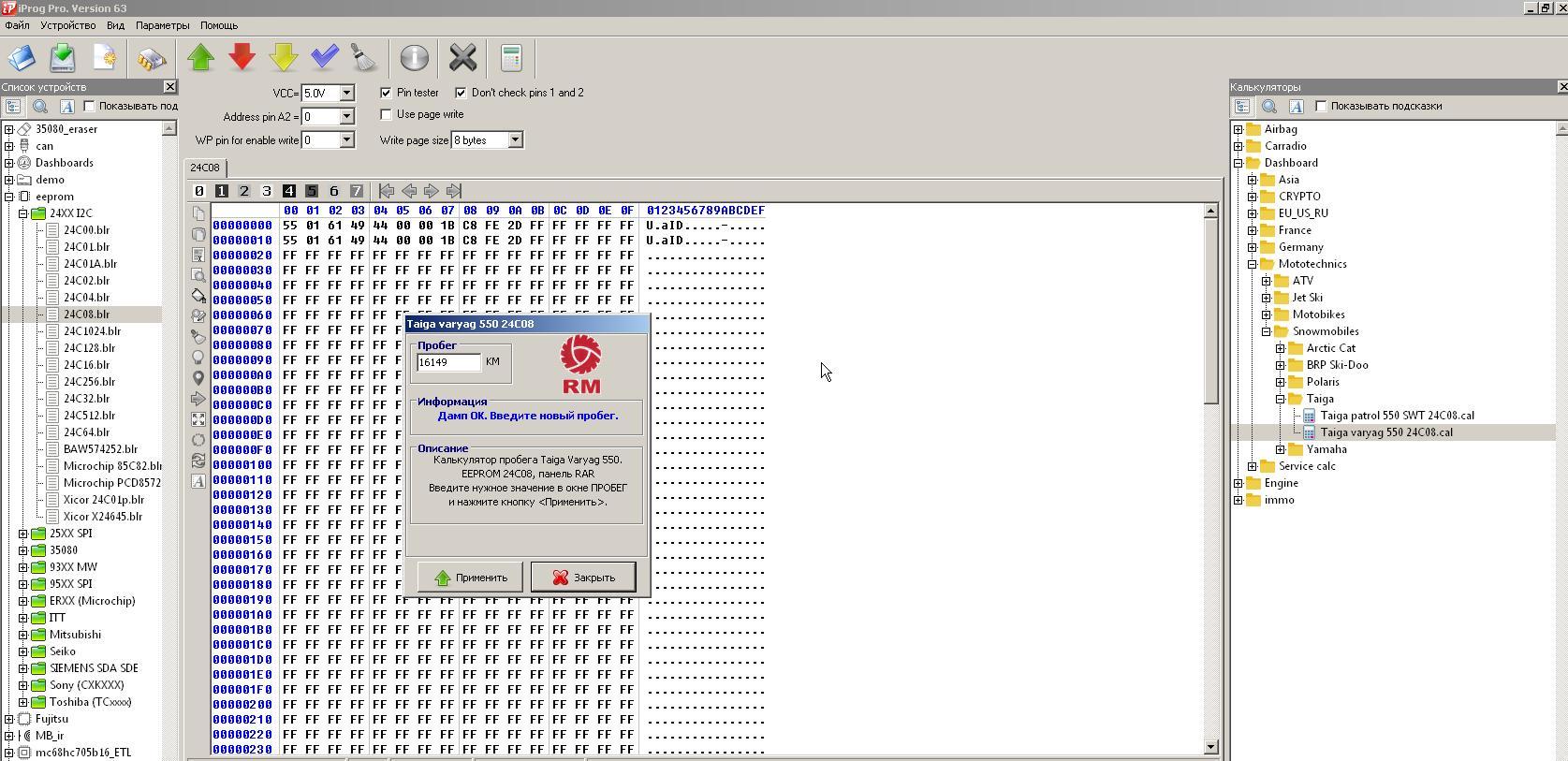This screenshot has width=1568, height=761.
Task: Select 24C512.blr in device tree
Action: coord(89,416)
